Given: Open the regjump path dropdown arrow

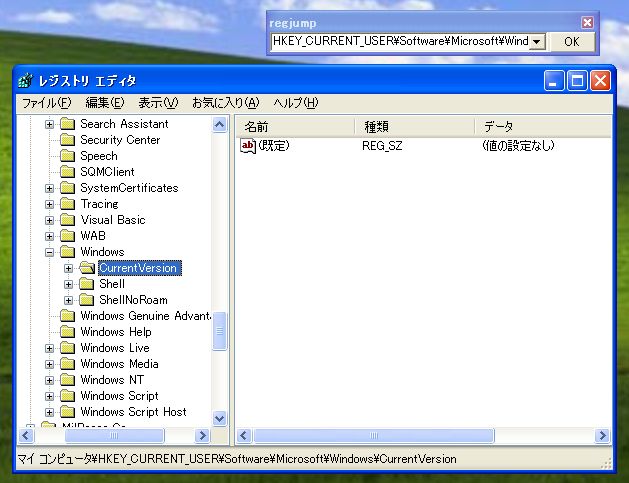Looking at the screenshot, I should [537, 42].
